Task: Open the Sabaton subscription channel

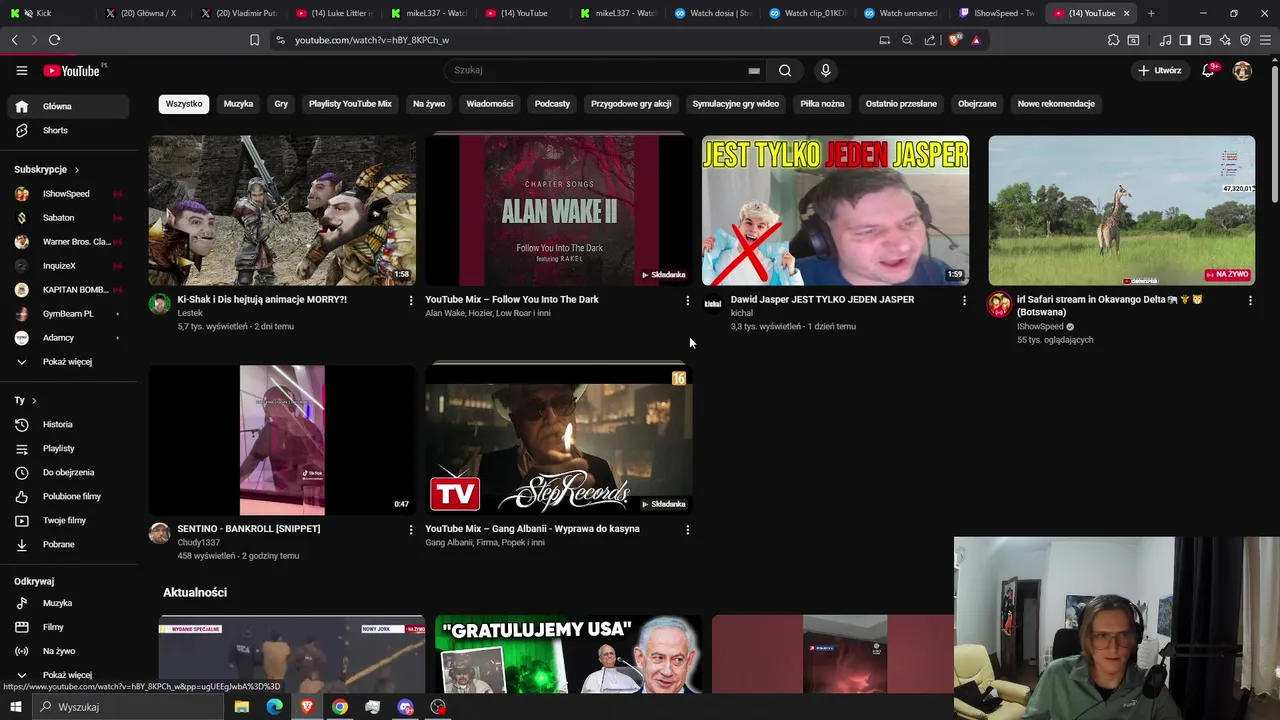Action: 68,218
